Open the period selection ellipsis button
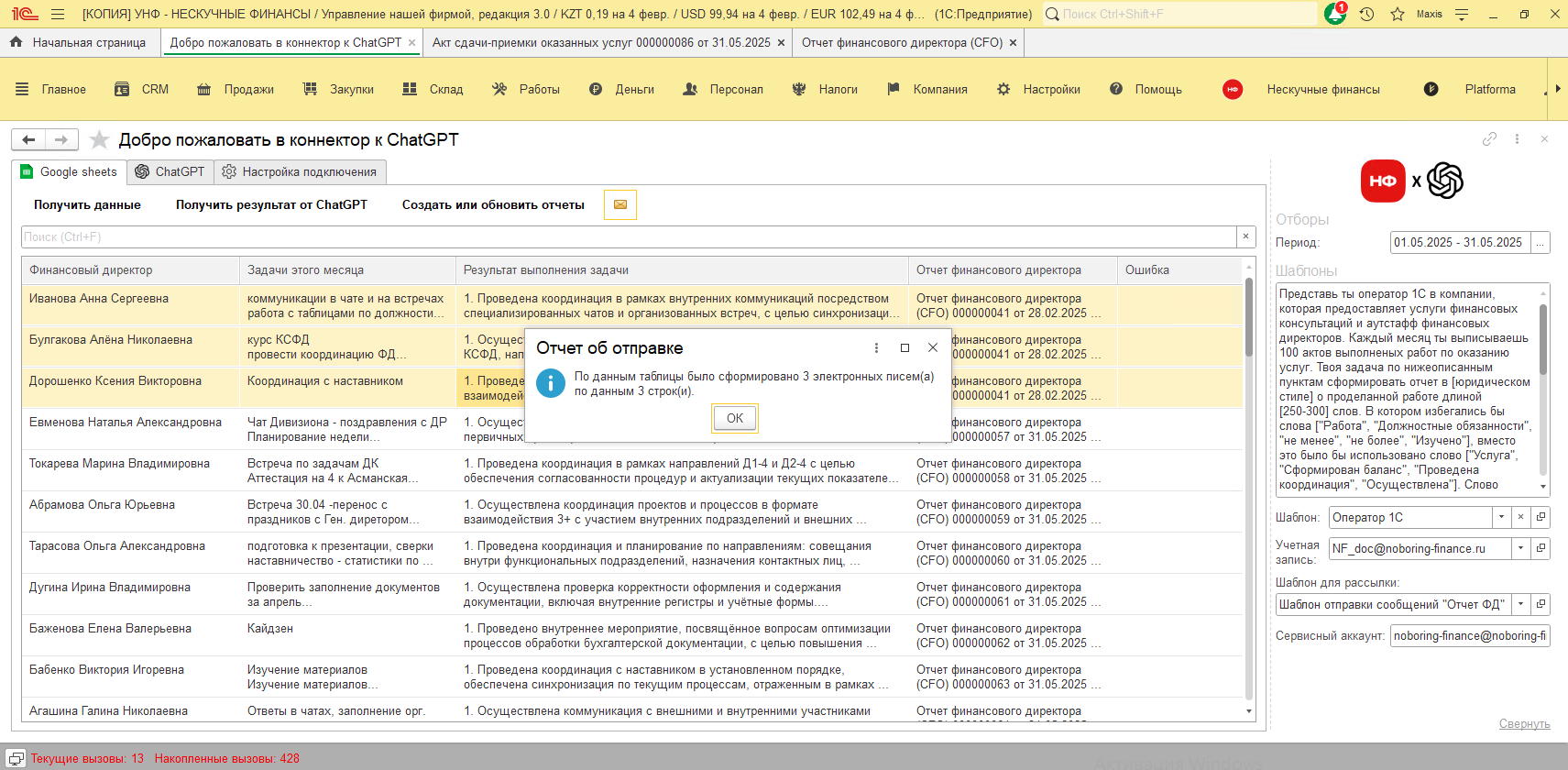Image resolution: width=1568 pixels, height=770 pixels. pyautogui.click(x=1541, y=242)
